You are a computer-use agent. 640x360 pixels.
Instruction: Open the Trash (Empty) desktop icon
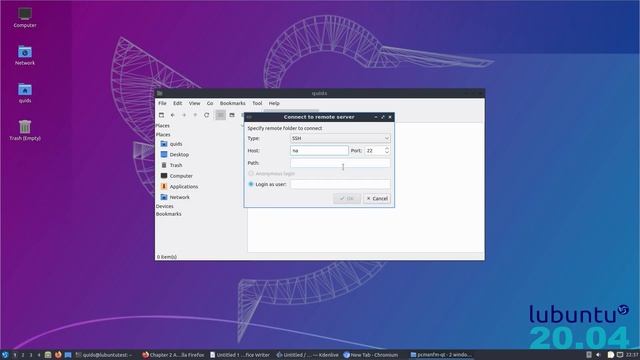pos(25,130)
